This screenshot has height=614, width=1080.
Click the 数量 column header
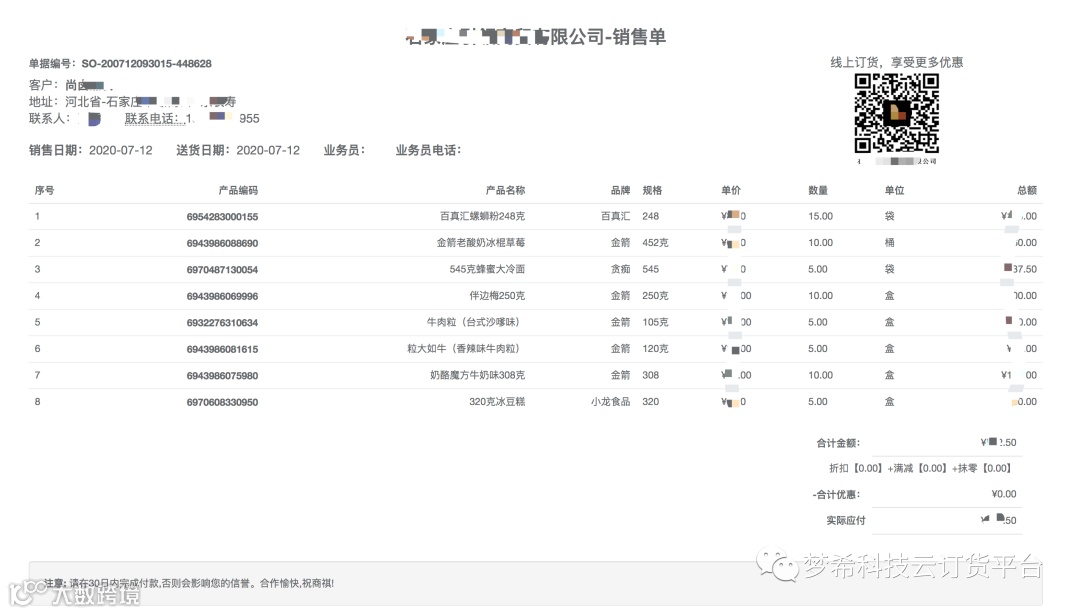(x=818, y=190)
